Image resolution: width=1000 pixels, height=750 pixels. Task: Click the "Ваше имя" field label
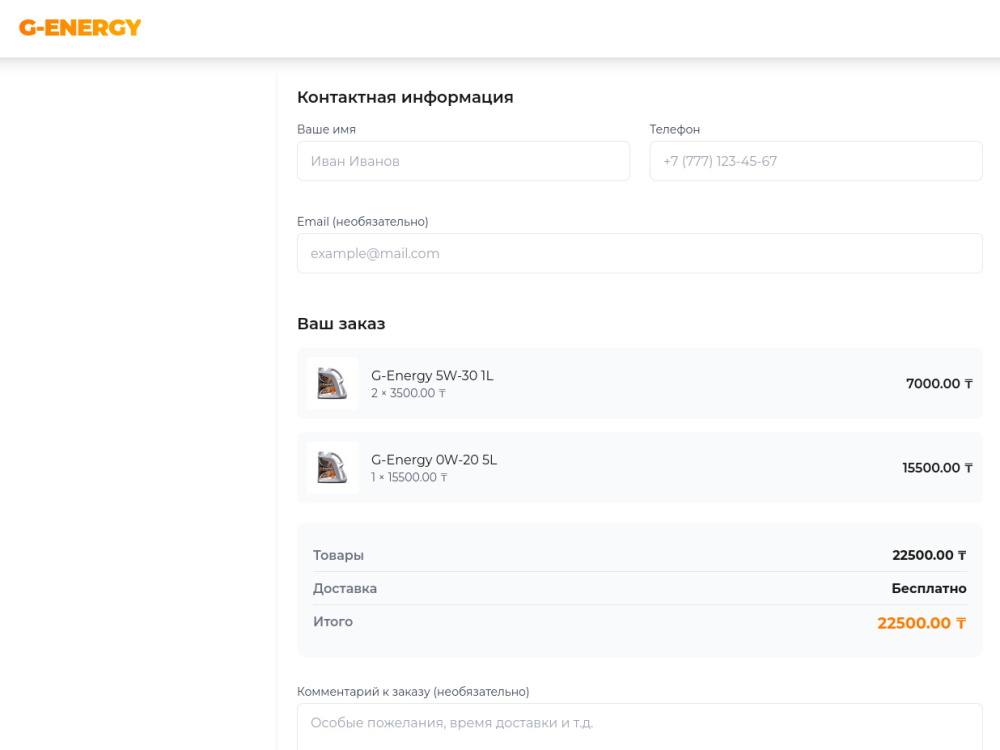point(327,129)
